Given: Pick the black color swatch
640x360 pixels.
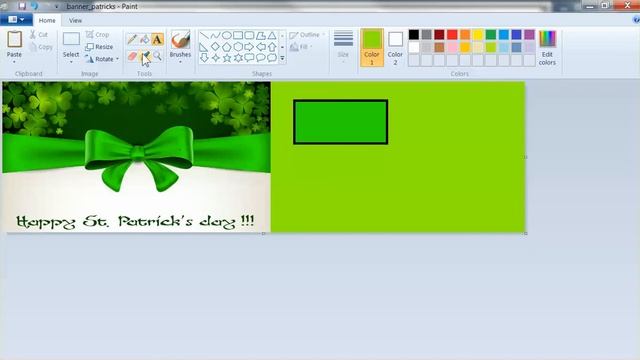Looking at the screenshot, I should 413,35.
